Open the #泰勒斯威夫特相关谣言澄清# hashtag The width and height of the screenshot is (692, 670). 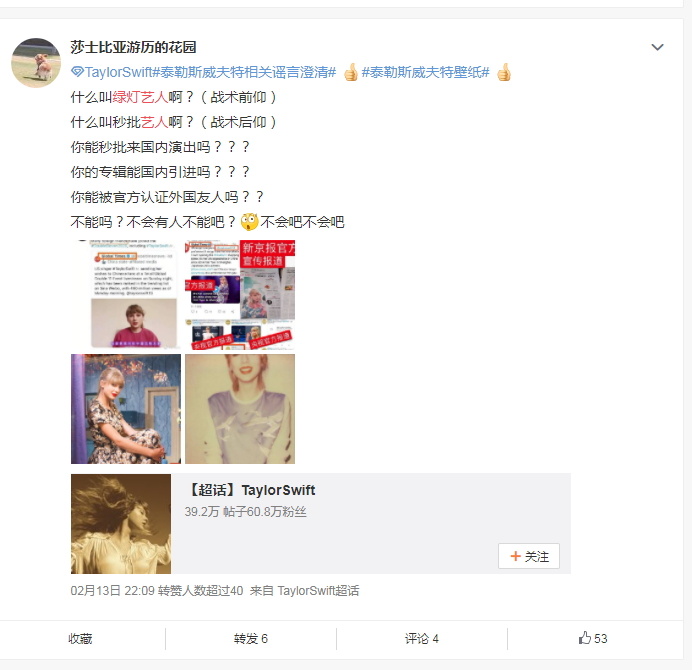point(244,72)
